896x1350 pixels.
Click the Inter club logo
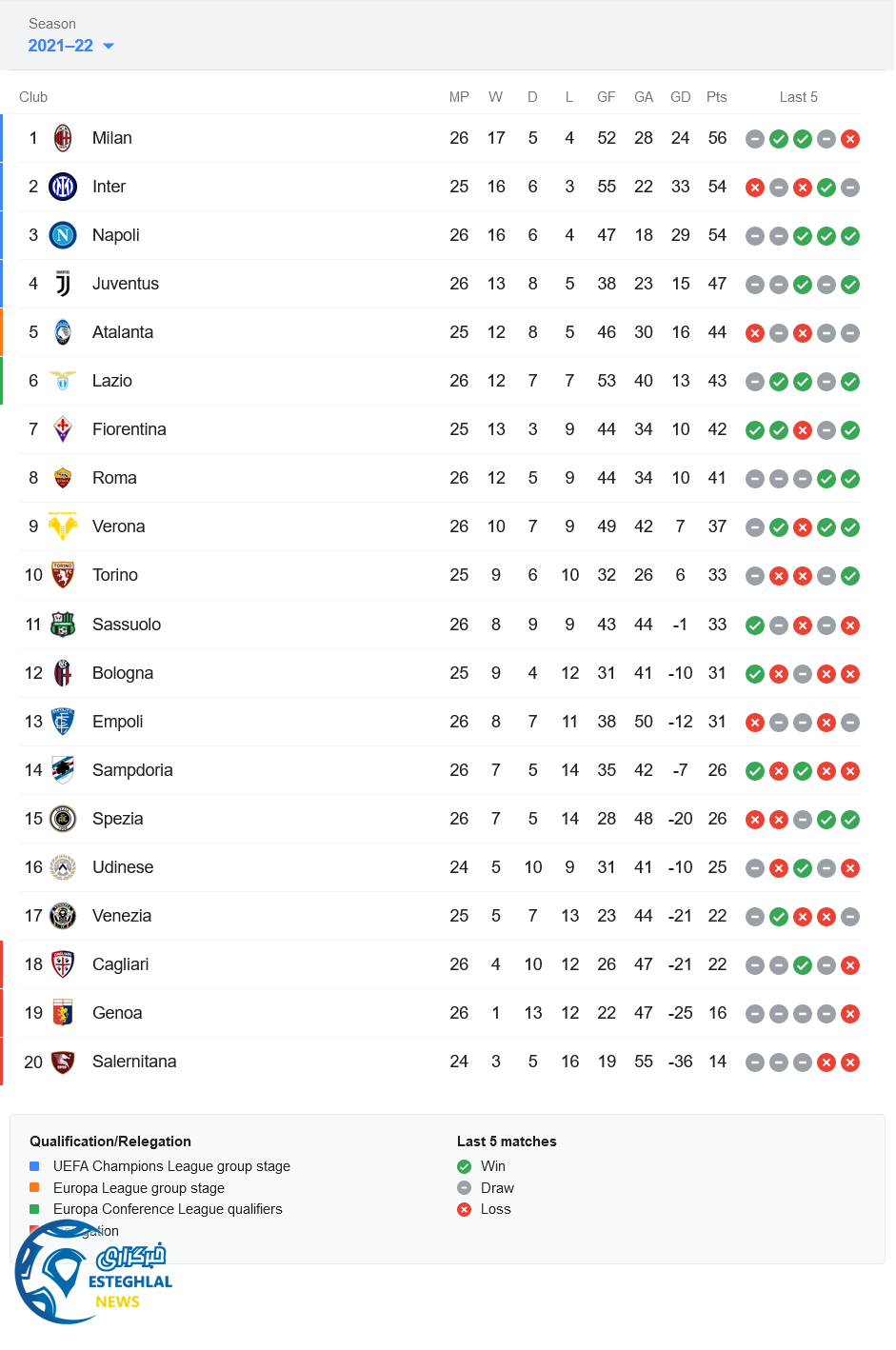tap(63, 187)
